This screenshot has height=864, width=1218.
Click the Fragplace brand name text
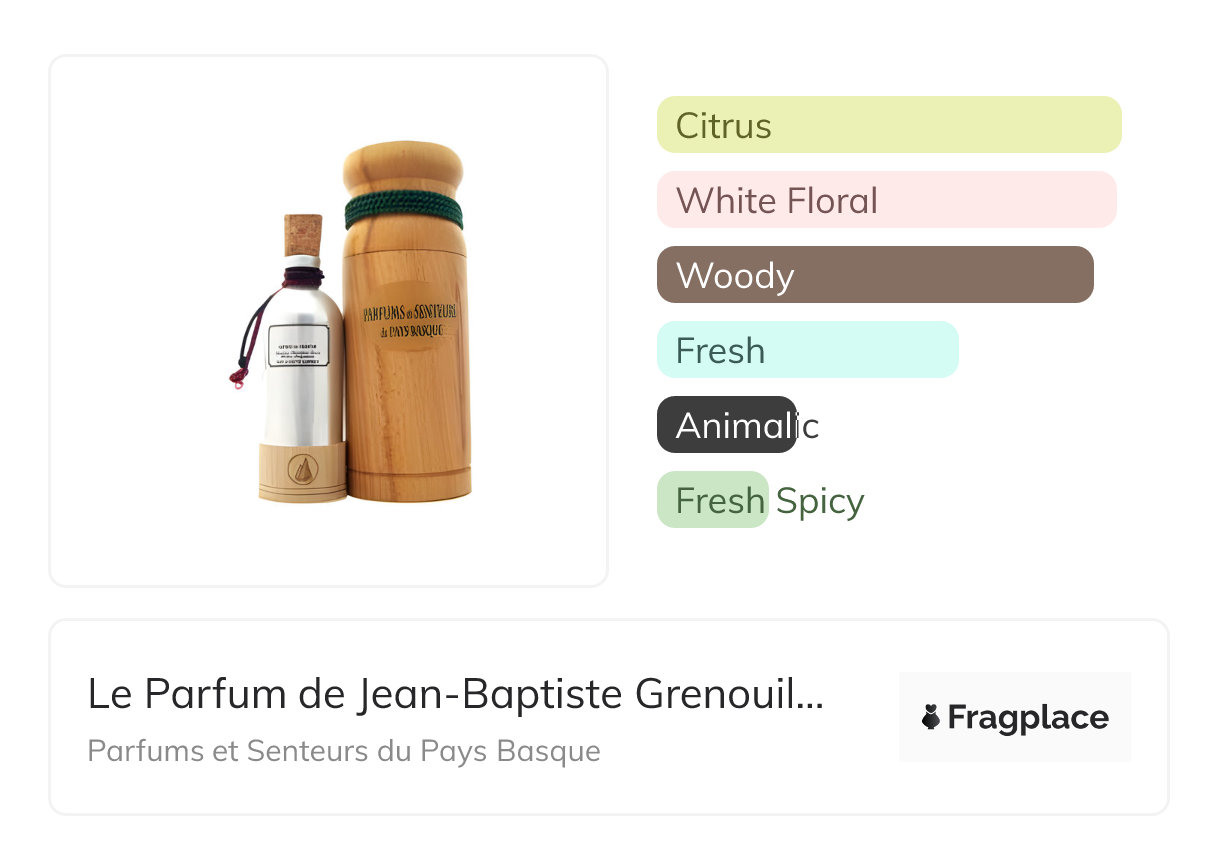pos(1028,718)
